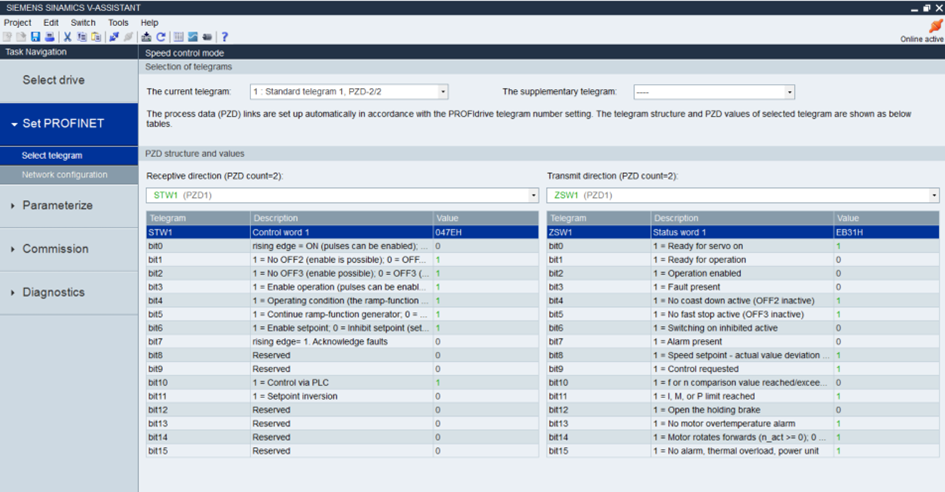The height and width of the screenshot is (492, 945).
Task: Select 'rising edge = ON' bit0 description
Action: tap(342, 246)
